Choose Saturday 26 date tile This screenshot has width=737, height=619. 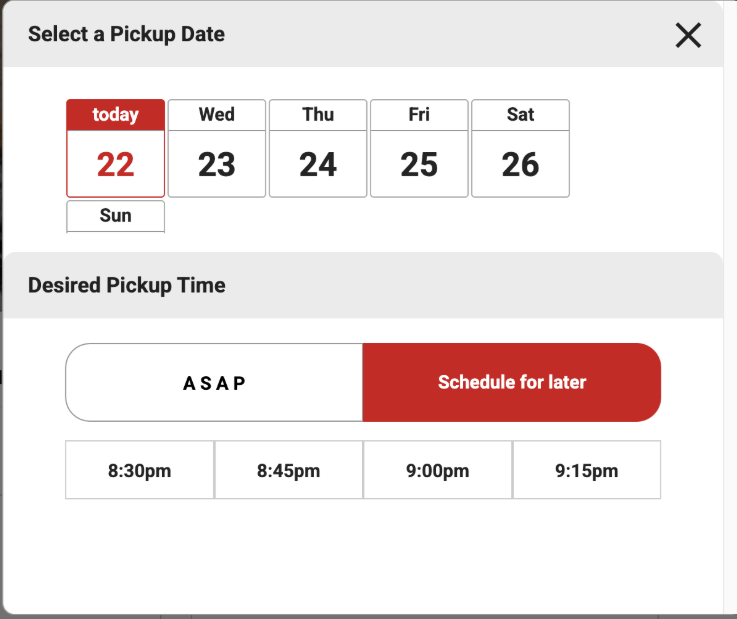[x=520, y=148]
